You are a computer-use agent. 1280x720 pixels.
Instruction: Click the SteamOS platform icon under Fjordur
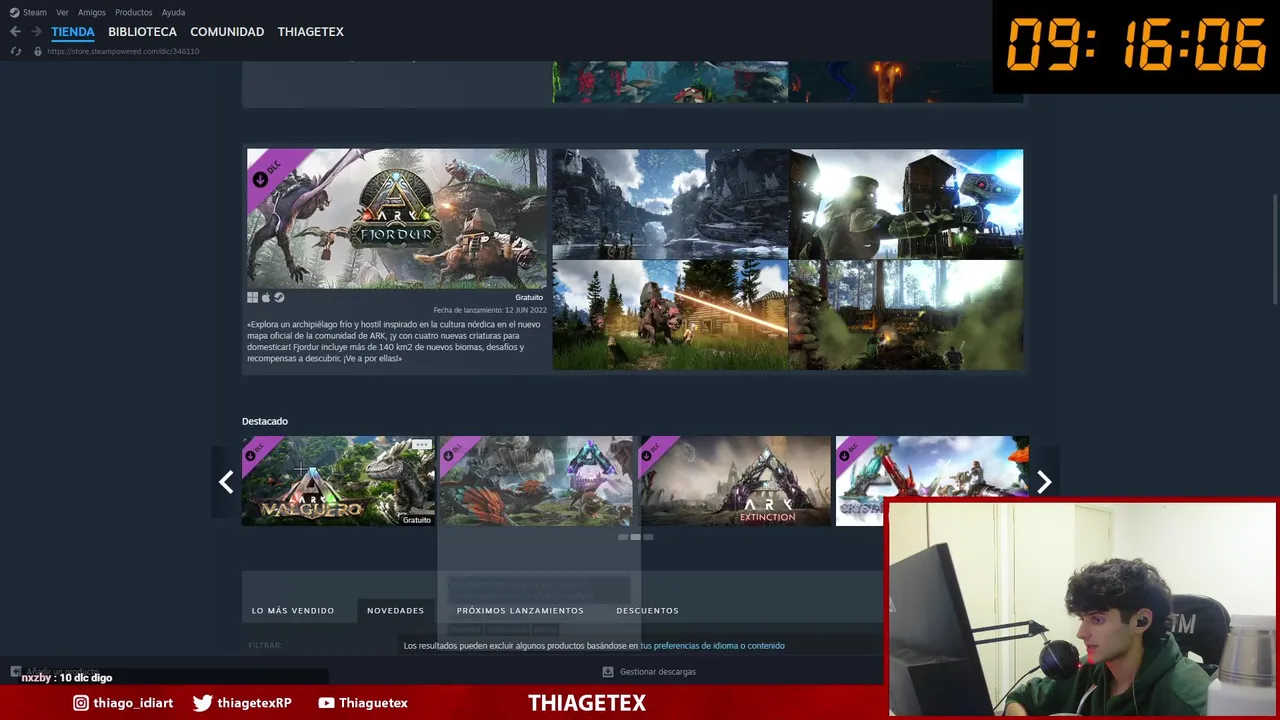coord(279,297)
